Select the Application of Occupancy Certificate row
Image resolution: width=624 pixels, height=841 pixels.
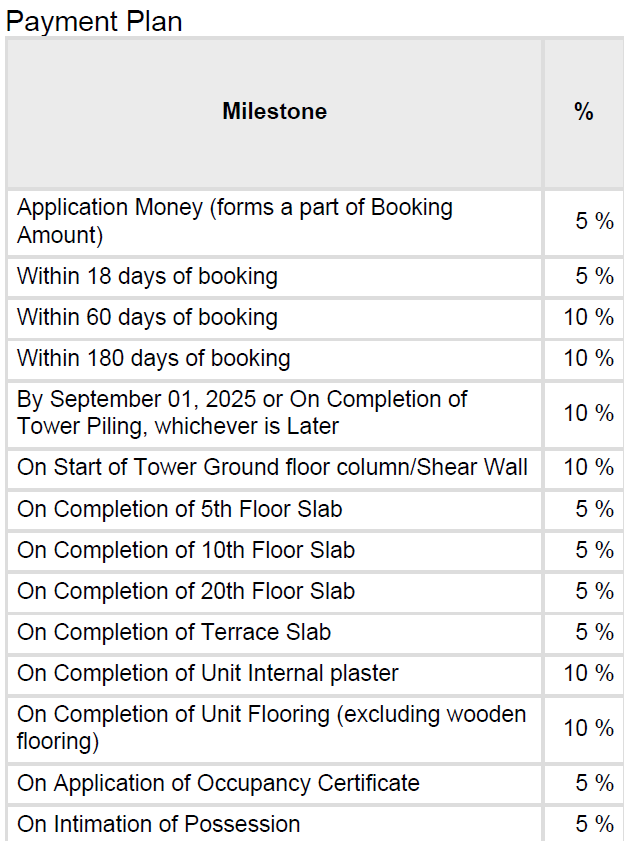(x=218, y=783)
